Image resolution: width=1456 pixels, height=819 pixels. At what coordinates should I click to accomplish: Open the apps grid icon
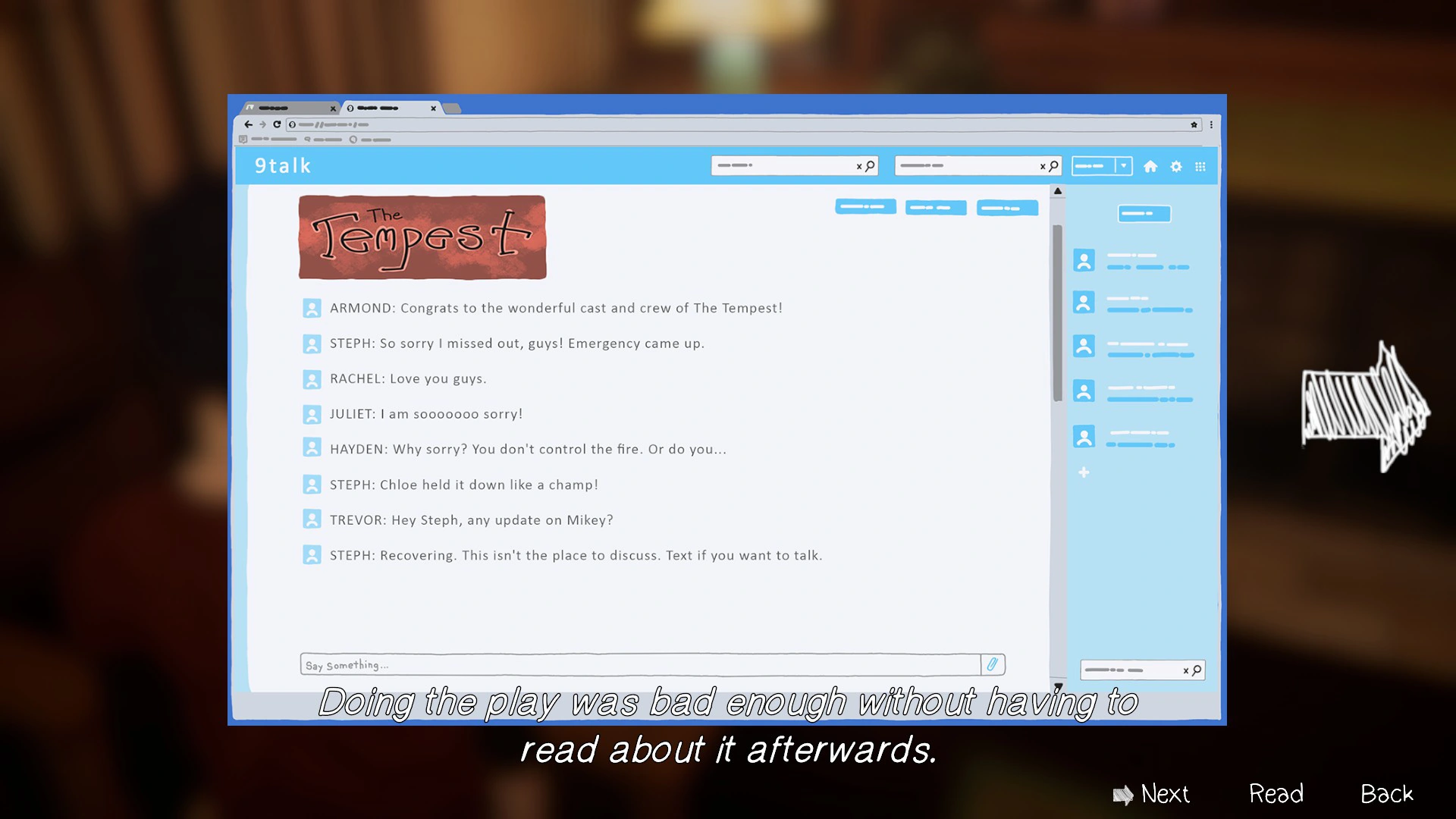1200,167
